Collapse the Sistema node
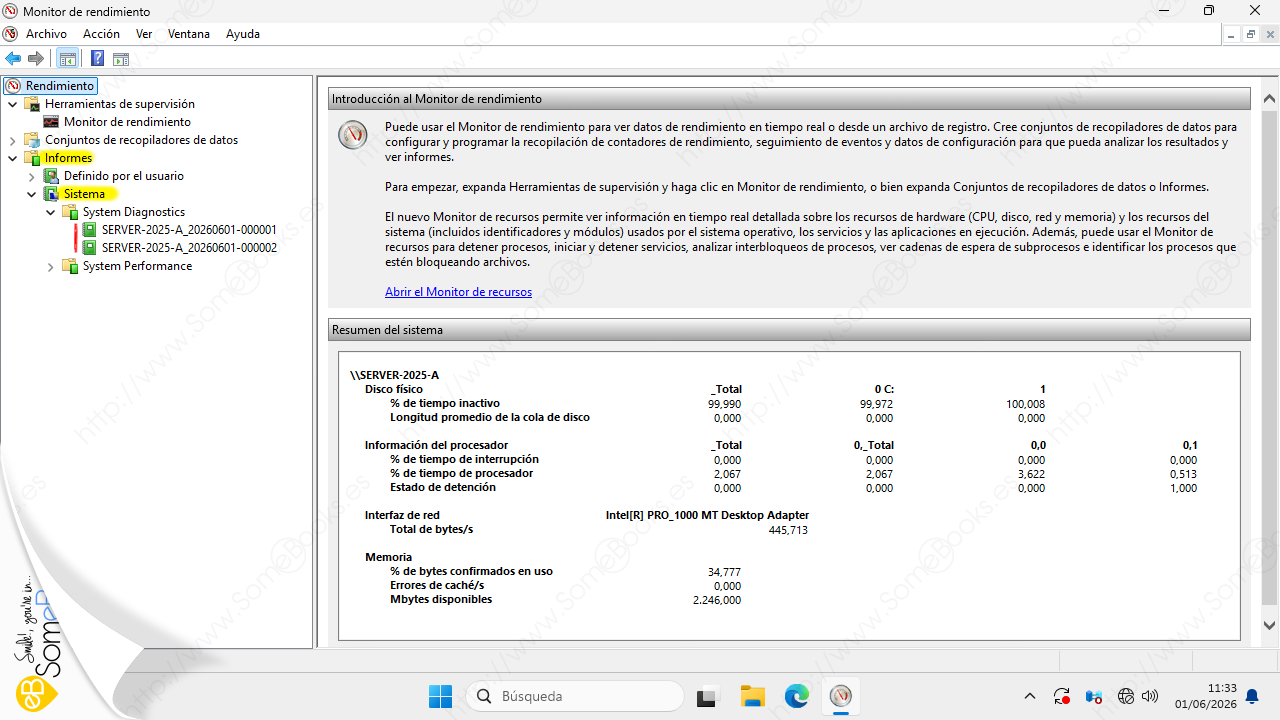This screenshot has width=1280, height=720. 32,194
